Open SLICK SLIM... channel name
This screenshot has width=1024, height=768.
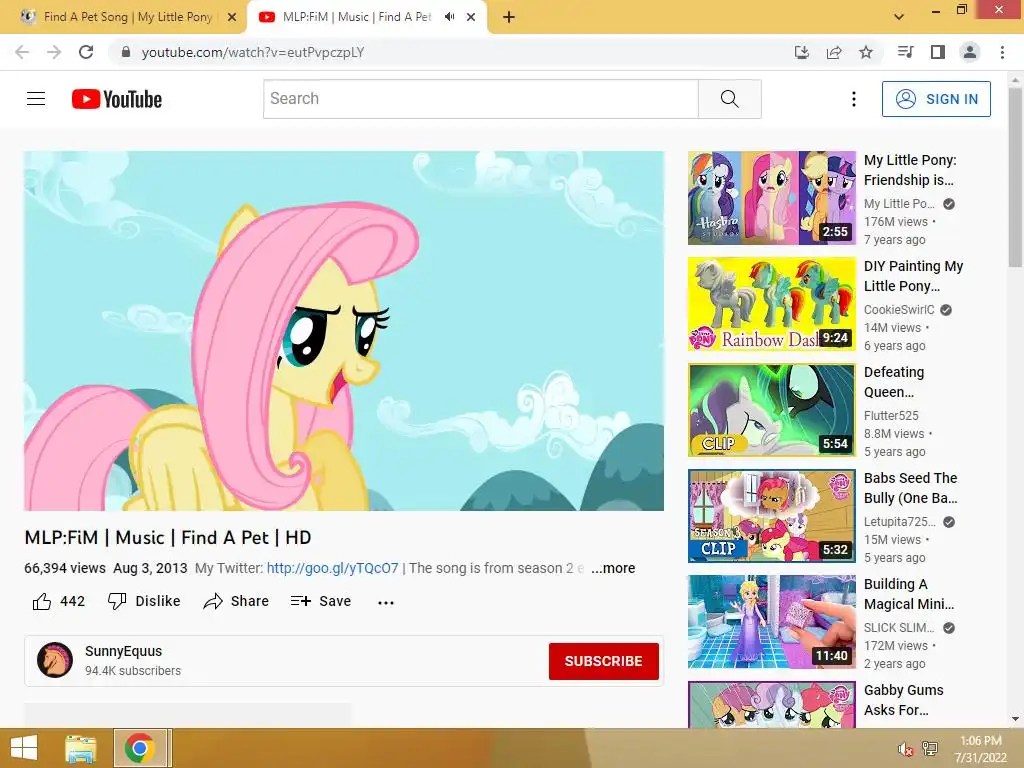(x=899, y=628)
